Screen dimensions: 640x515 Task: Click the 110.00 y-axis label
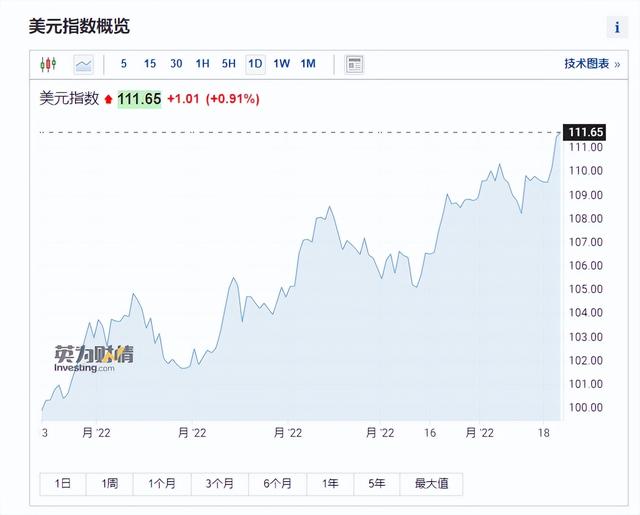pyautogui.click(x=586, y=171)
